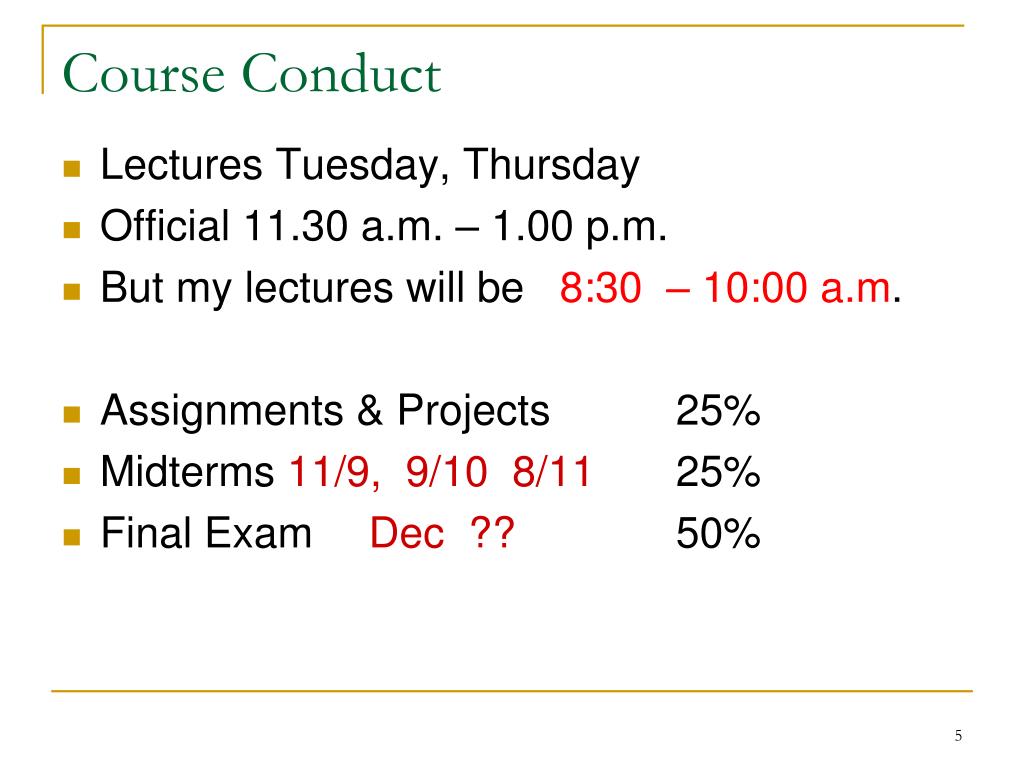
Task: Click the red 8:30 – 10:00 a.m. text
Action: (x=726, y=288)
